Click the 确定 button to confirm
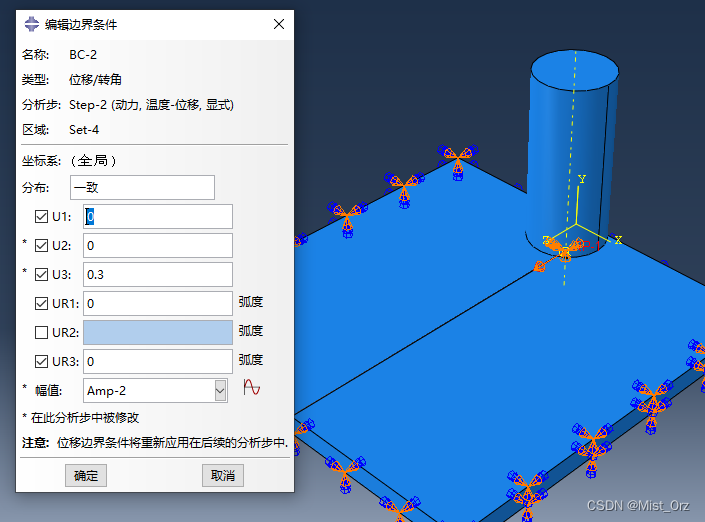 86,475
